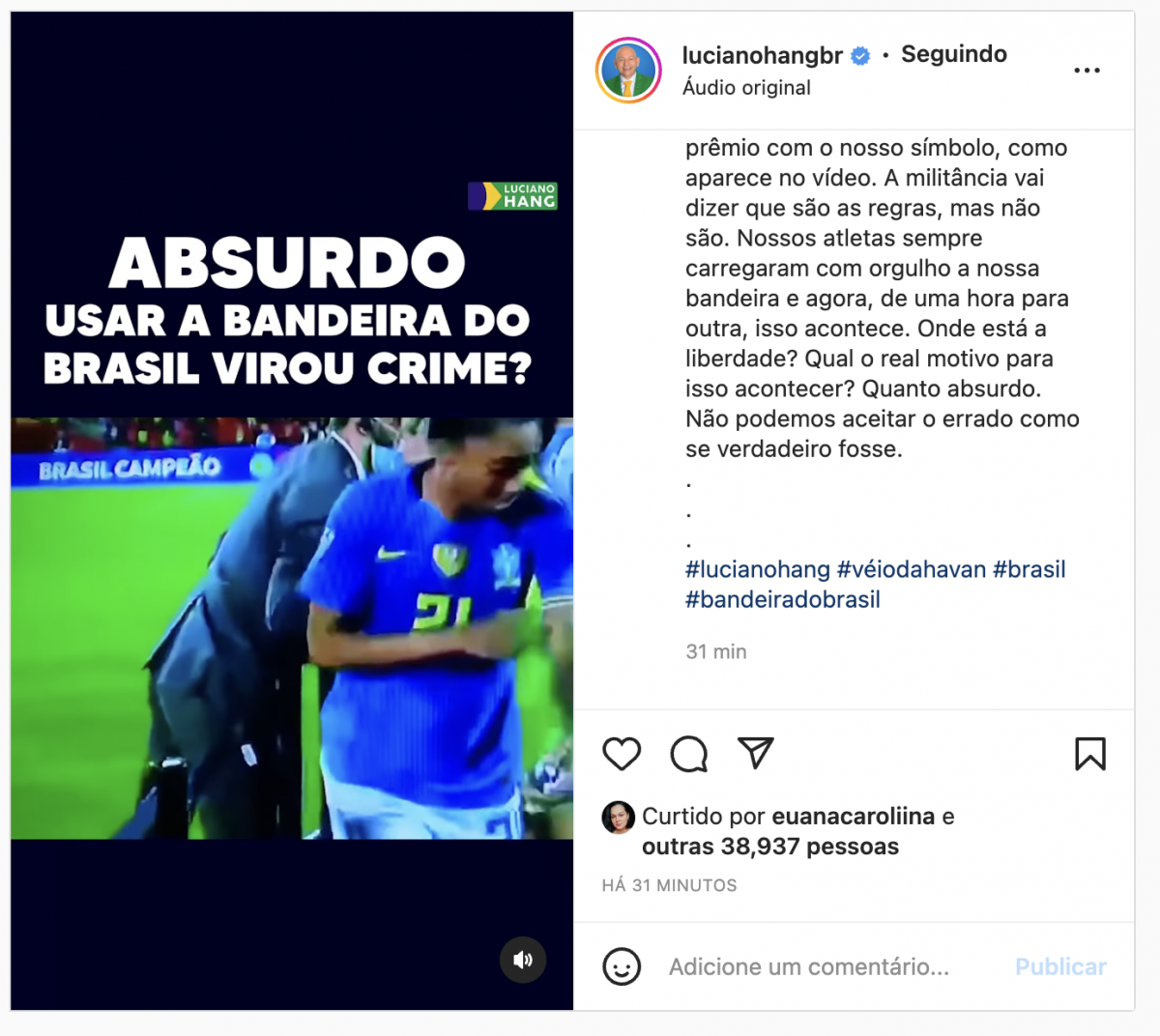Save the post with the bookmark icon
Screen dimensions: 1160x1036
coord(1090,754)
